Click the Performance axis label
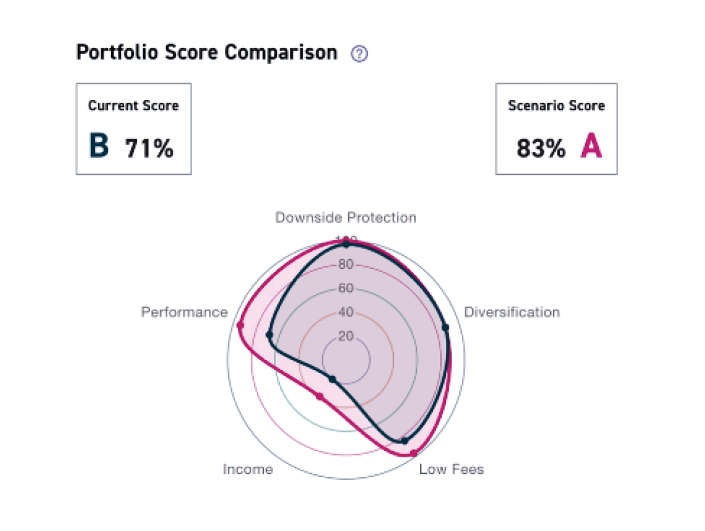The image size is (705, 531). click(x=184, y=312)
